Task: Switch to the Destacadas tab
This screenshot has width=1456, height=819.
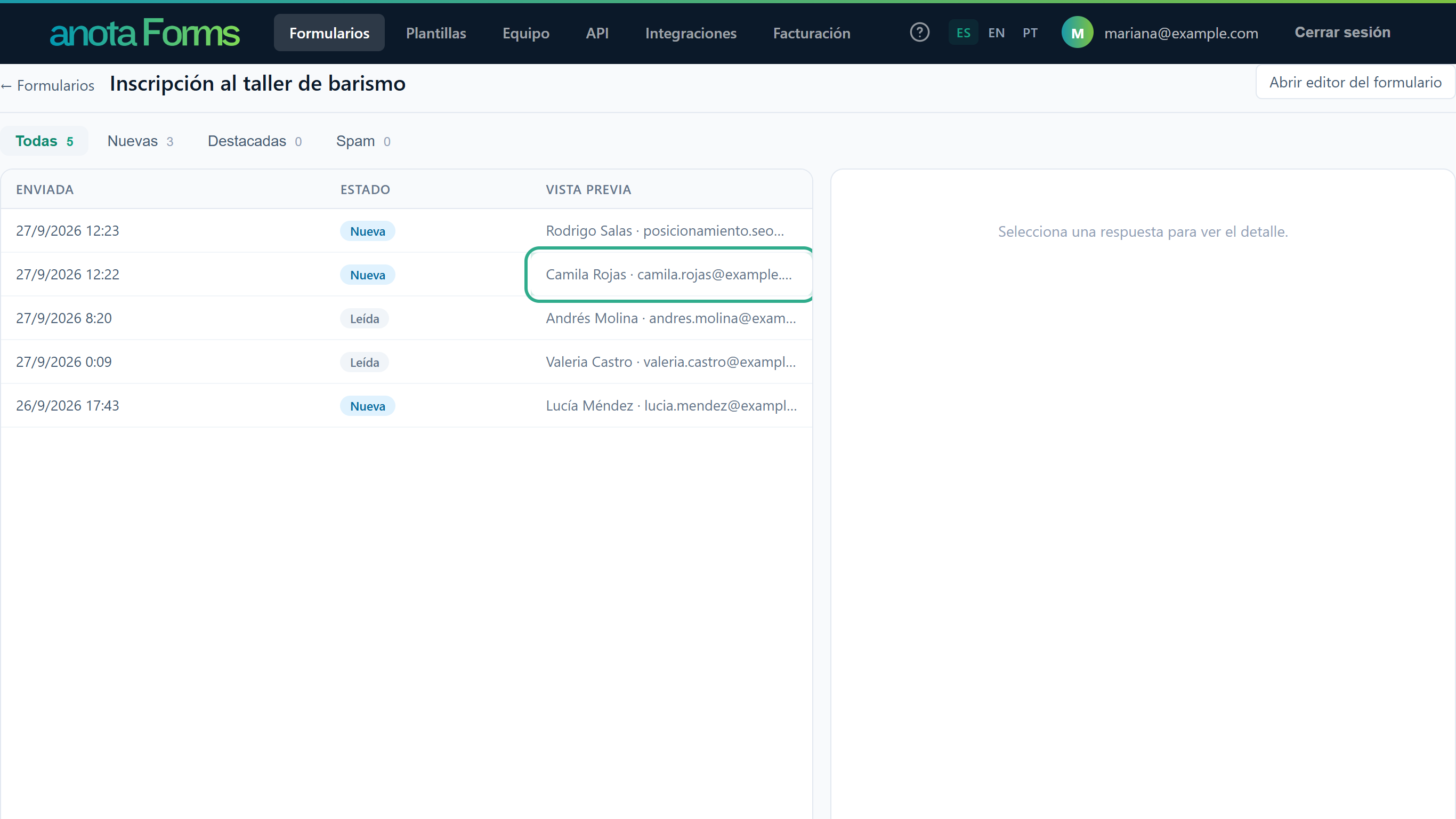Action: [254, 141]
